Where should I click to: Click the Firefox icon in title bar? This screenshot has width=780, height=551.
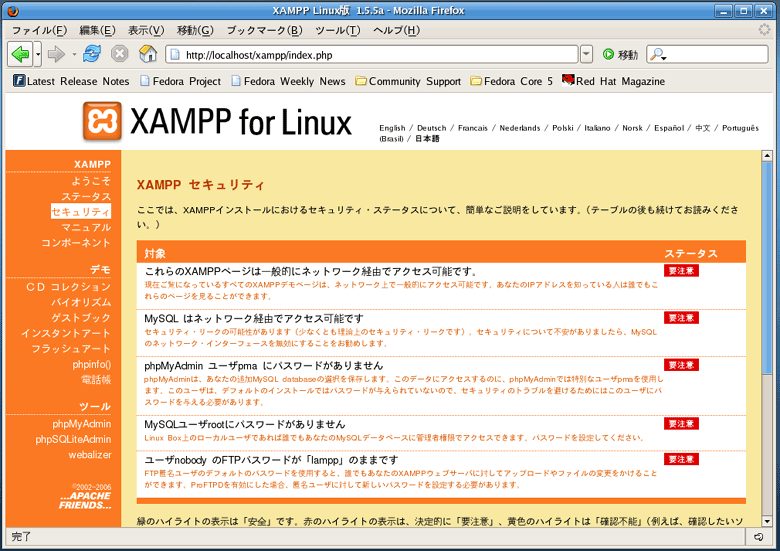coord(13,10)
